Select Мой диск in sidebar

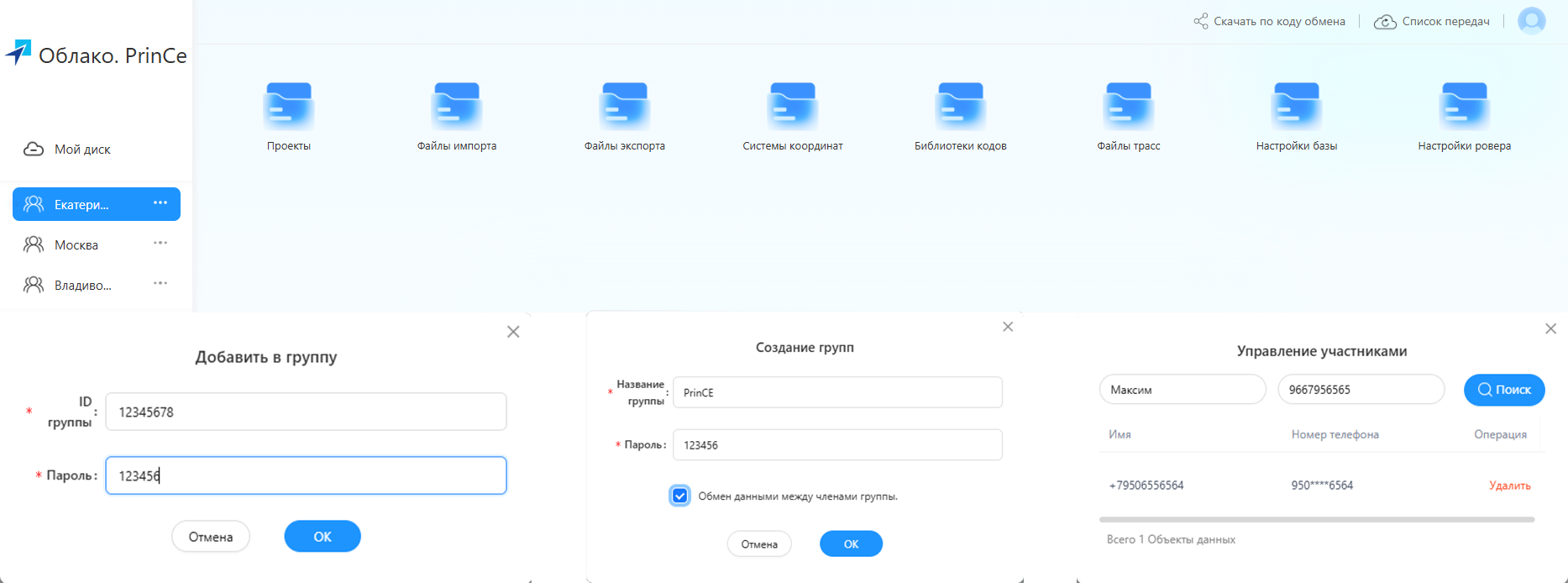point(97,149)
